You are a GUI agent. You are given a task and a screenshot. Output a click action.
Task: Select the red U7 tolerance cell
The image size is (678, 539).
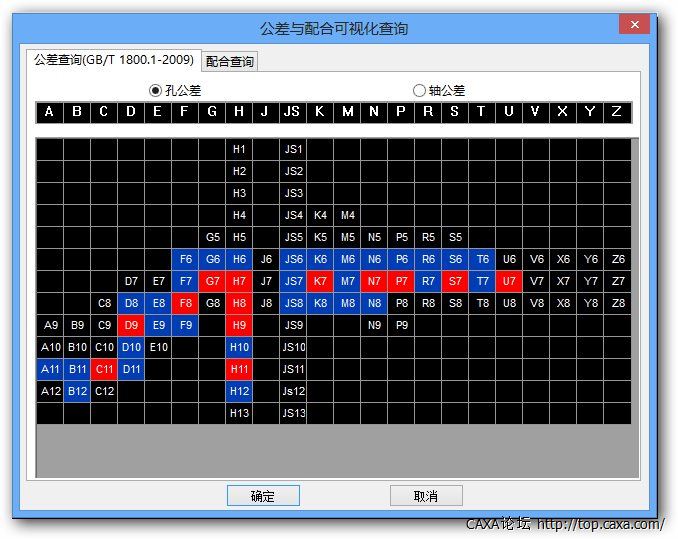[x=509, y=281]
